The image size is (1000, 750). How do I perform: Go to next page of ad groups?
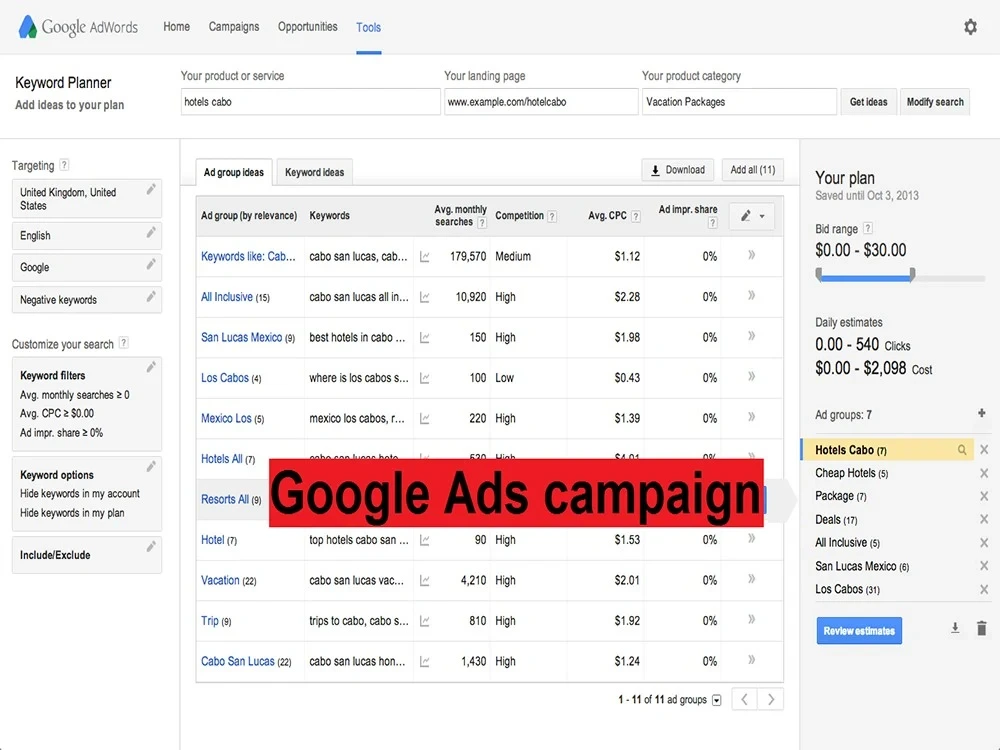(x=770, y=700)
